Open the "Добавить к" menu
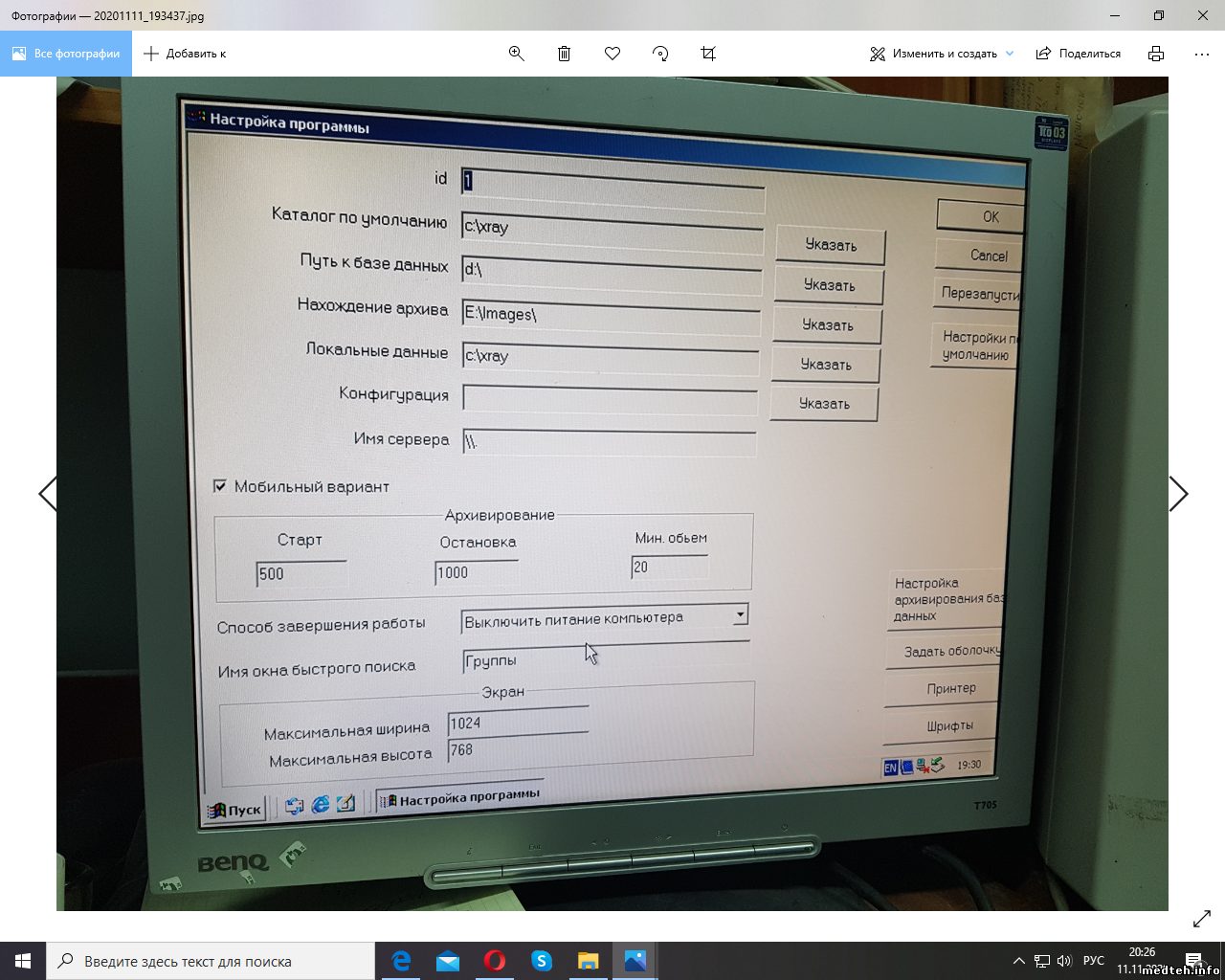This screenshot has height=980, width=1225. (x=185, y=54)
